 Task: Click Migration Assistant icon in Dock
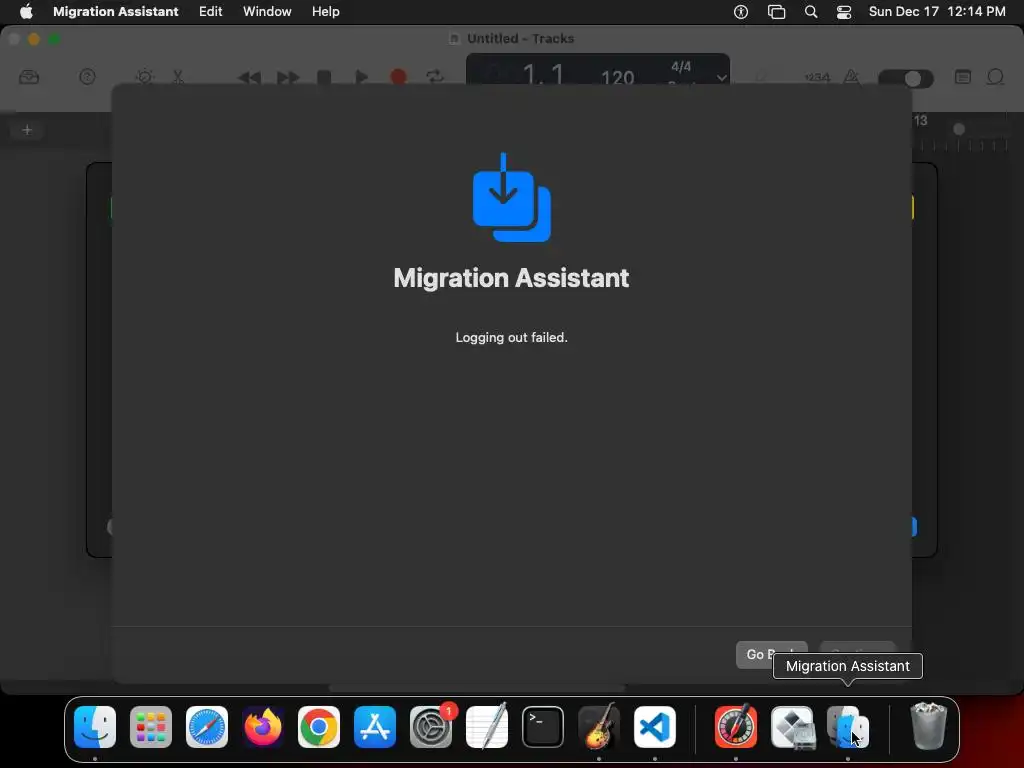(x=848, y=727)
